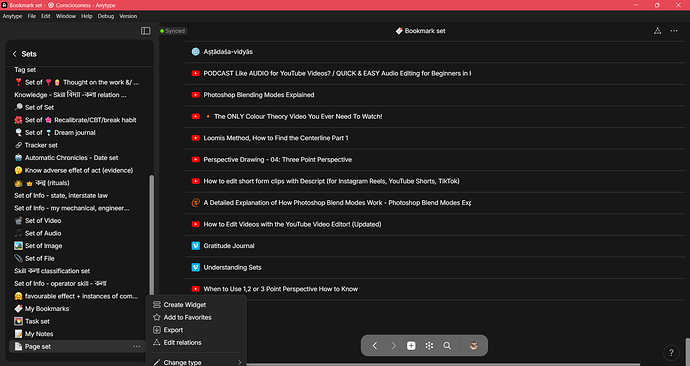Image resolution: width=690 pixels, height=366 pixels.
Task: Open the help question mark button
Action: tap(671, 353)
